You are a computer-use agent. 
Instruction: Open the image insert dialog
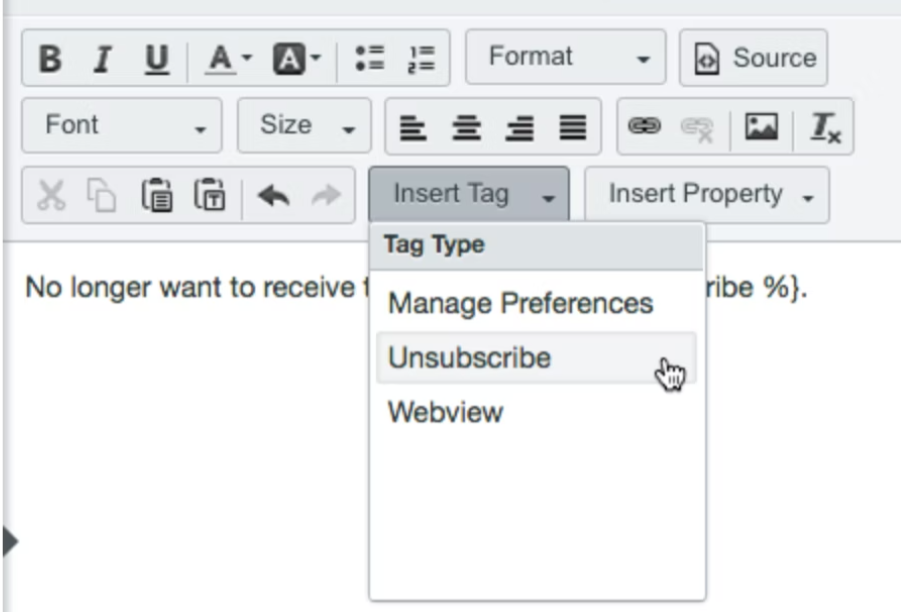click(x=761, y=126)
